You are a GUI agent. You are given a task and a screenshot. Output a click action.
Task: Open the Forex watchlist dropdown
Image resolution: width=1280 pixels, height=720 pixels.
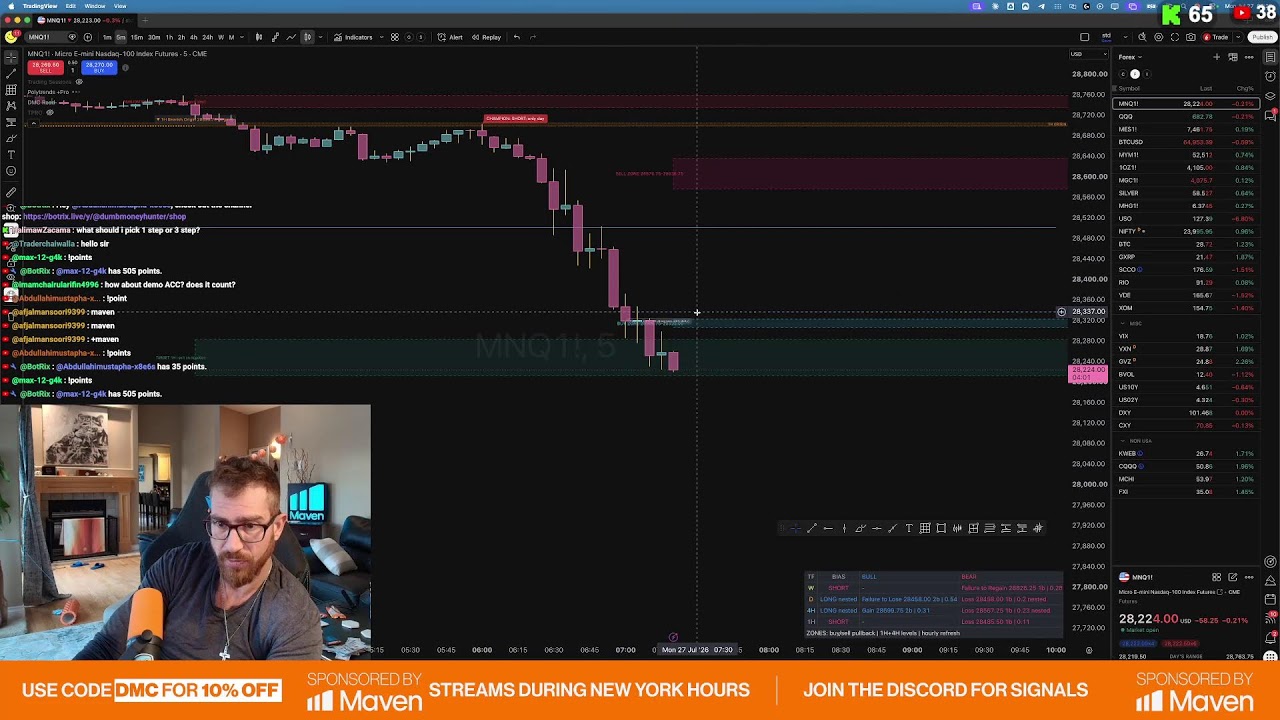1130,57
